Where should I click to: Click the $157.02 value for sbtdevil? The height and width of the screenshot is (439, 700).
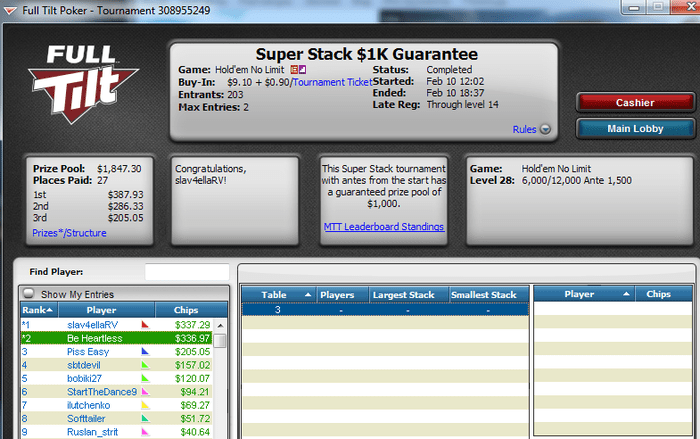[192, 365]
